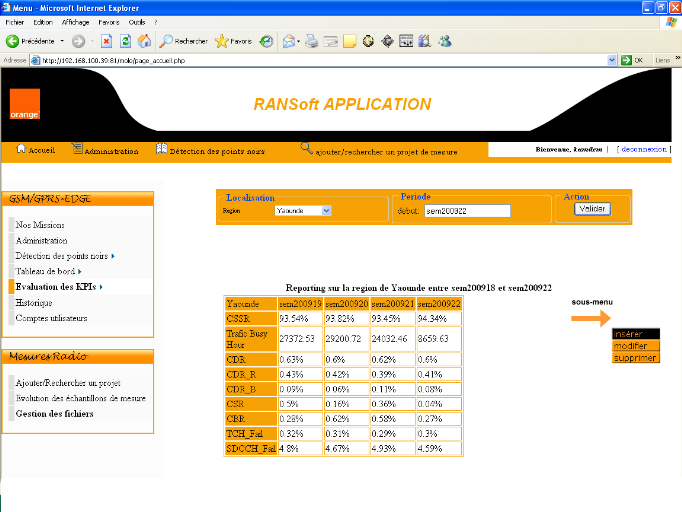The height and width of the screenshot is (512, 682).
Task: Click the browser Home icon
Action: [144, 41]
